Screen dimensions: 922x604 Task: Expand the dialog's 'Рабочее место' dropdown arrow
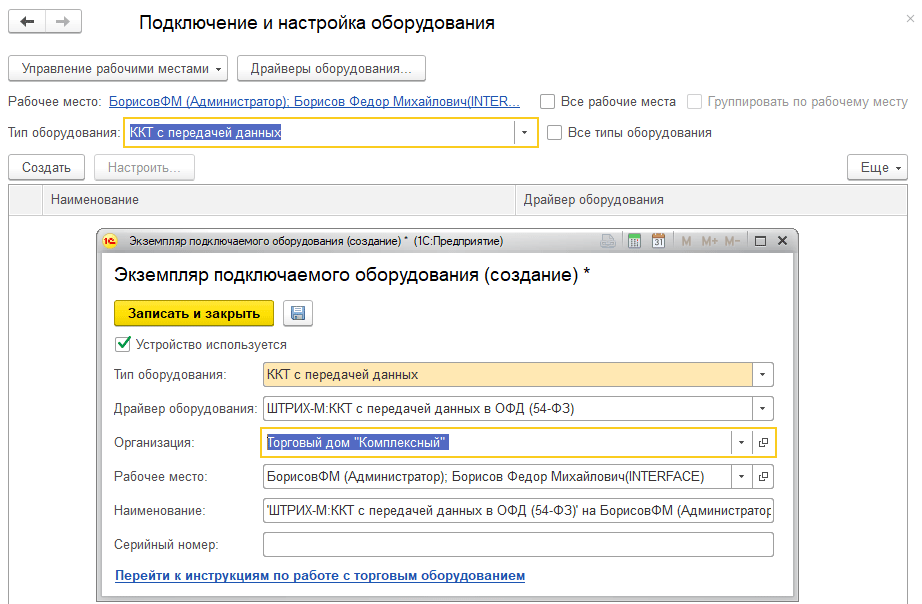tap(741, 476)
